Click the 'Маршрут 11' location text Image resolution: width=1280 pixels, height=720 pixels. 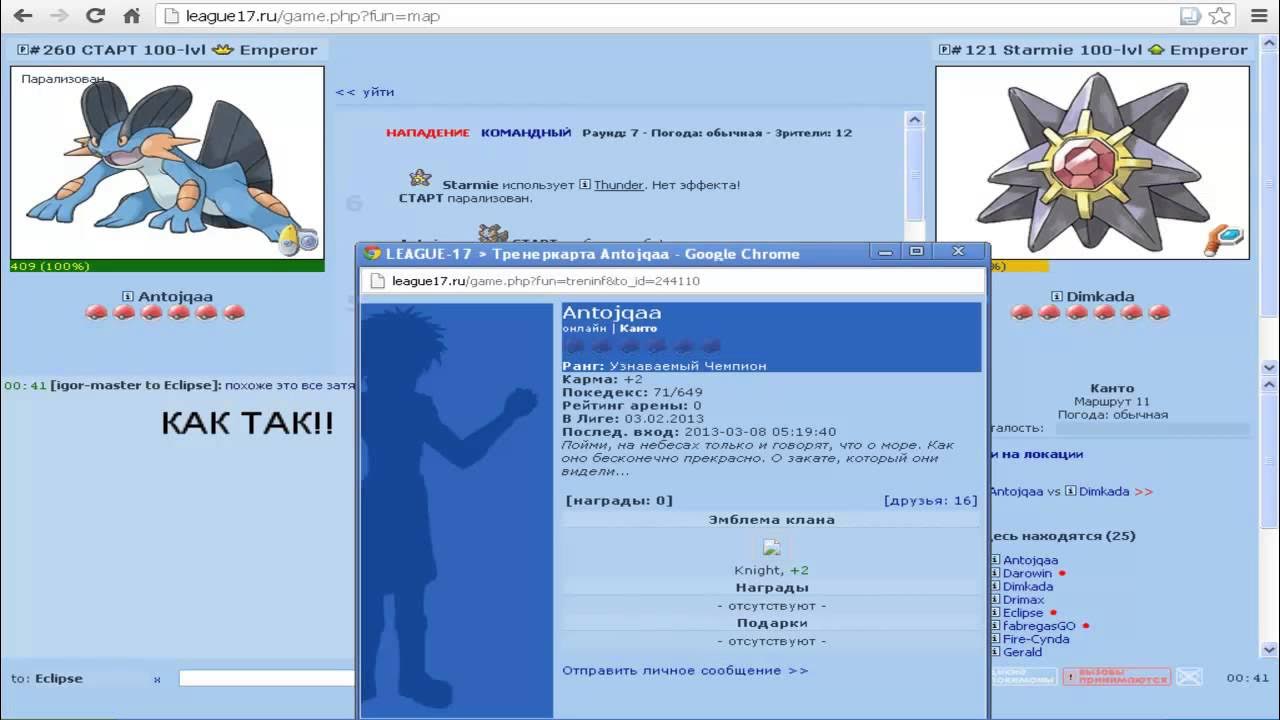click(1112, 401)
